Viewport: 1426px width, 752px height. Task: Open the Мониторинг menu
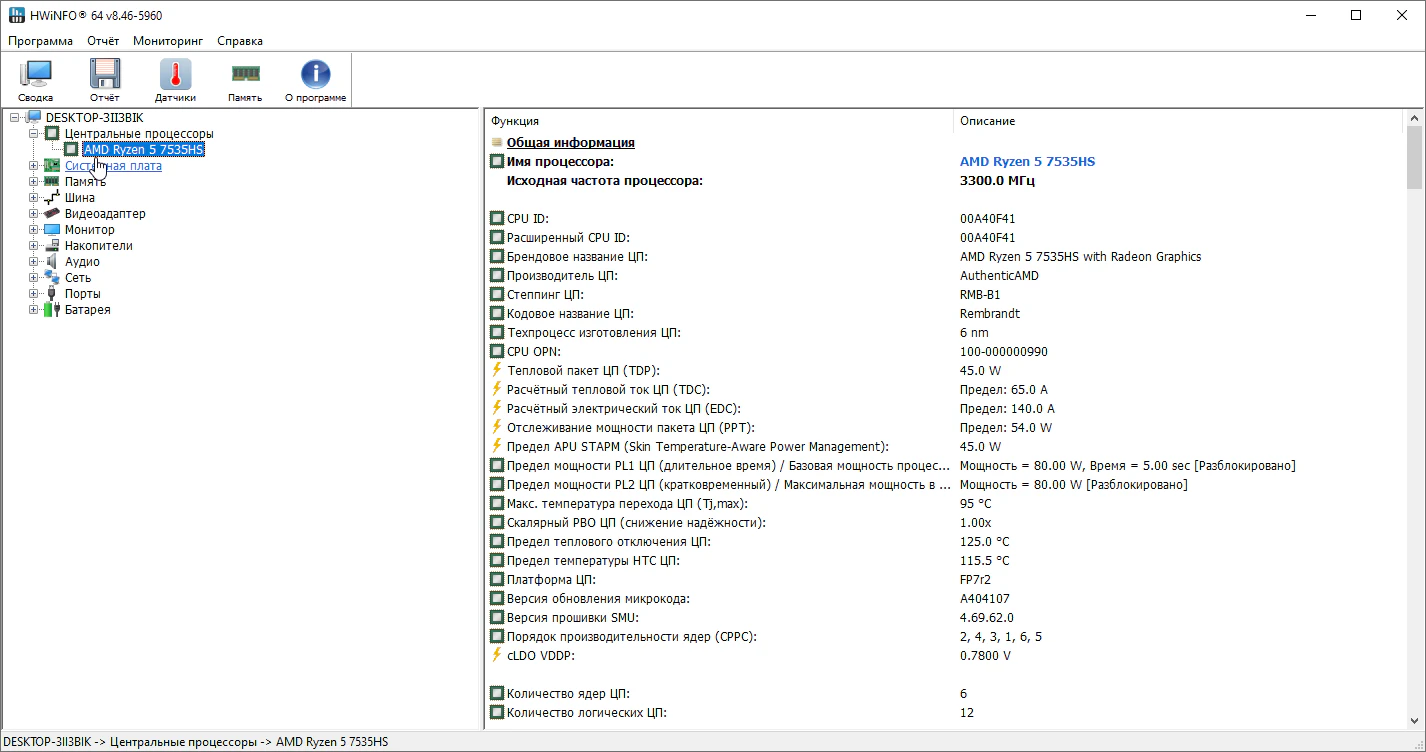click(168, 41)
